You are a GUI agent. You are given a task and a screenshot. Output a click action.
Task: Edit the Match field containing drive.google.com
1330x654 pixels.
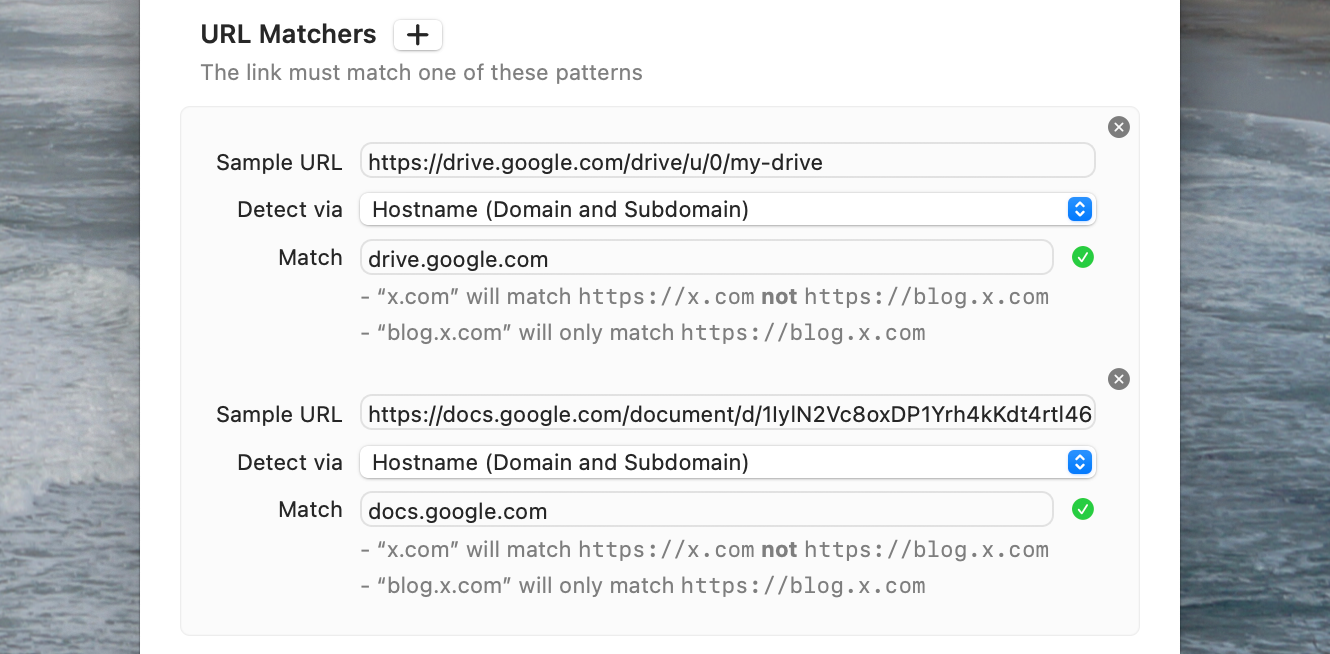click(x=707, y=257)
